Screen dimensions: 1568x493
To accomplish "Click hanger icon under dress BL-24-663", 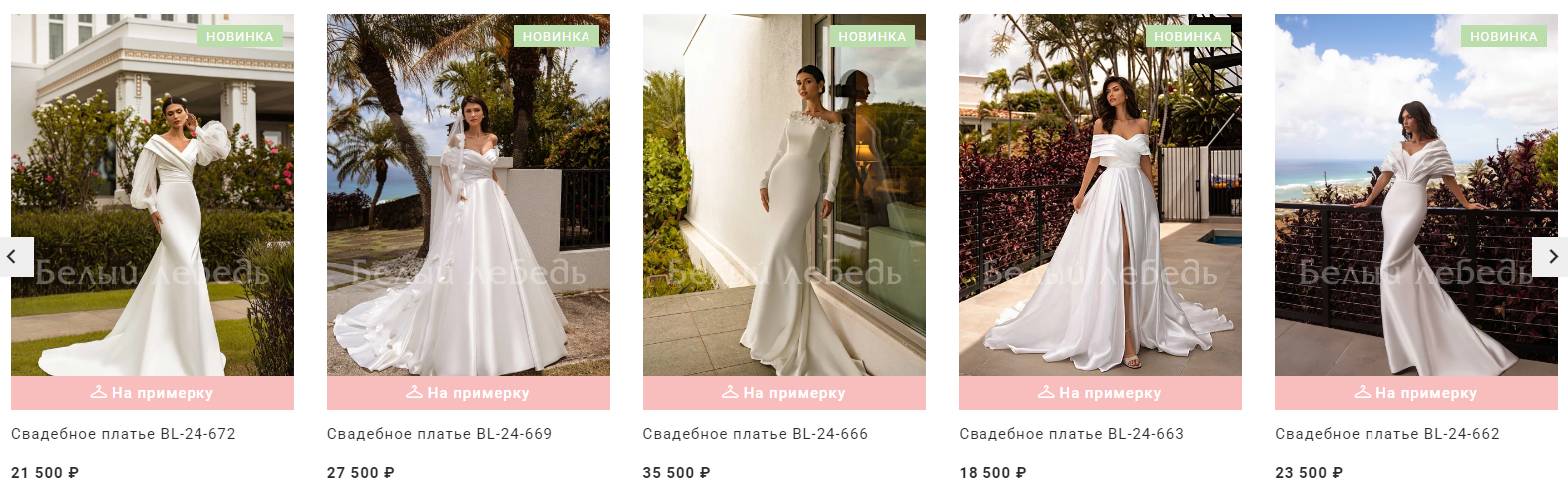I will [1046, 392].
